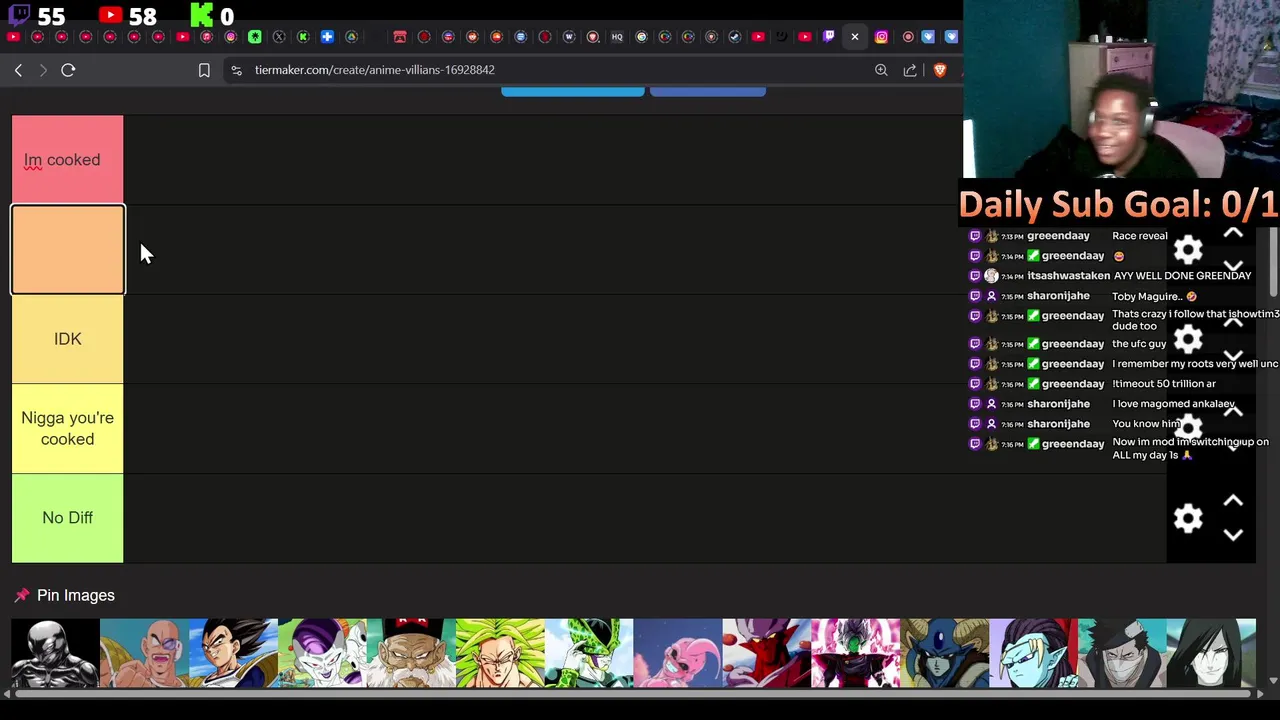
Task: Open the zoom magnifier in the address bar
Action: [881, 70]
